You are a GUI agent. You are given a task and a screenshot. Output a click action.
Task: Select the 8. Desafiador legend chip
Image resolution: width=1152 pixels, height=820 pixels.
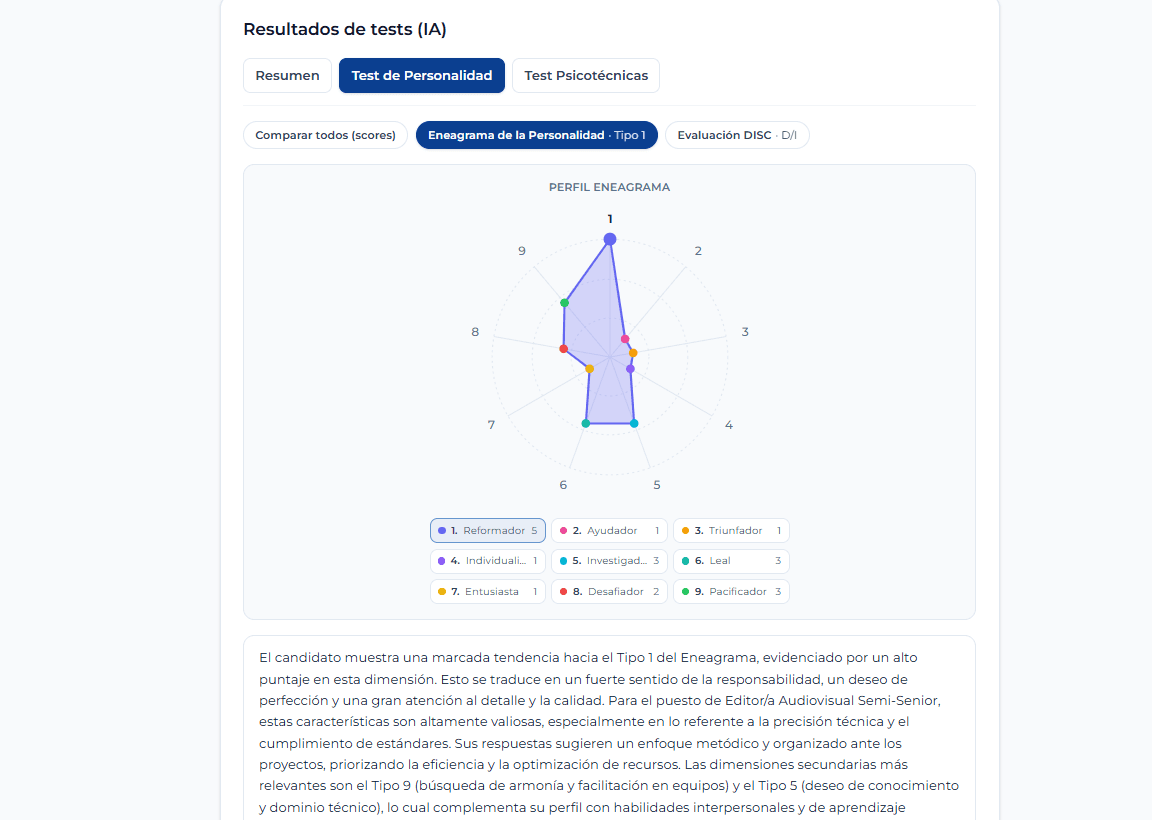point(609,591)
